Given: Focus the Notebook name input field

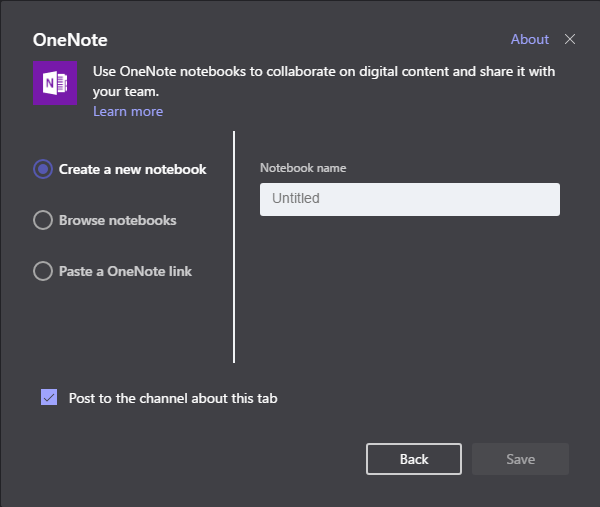Looking at the screenshot, I should [410, 199].
